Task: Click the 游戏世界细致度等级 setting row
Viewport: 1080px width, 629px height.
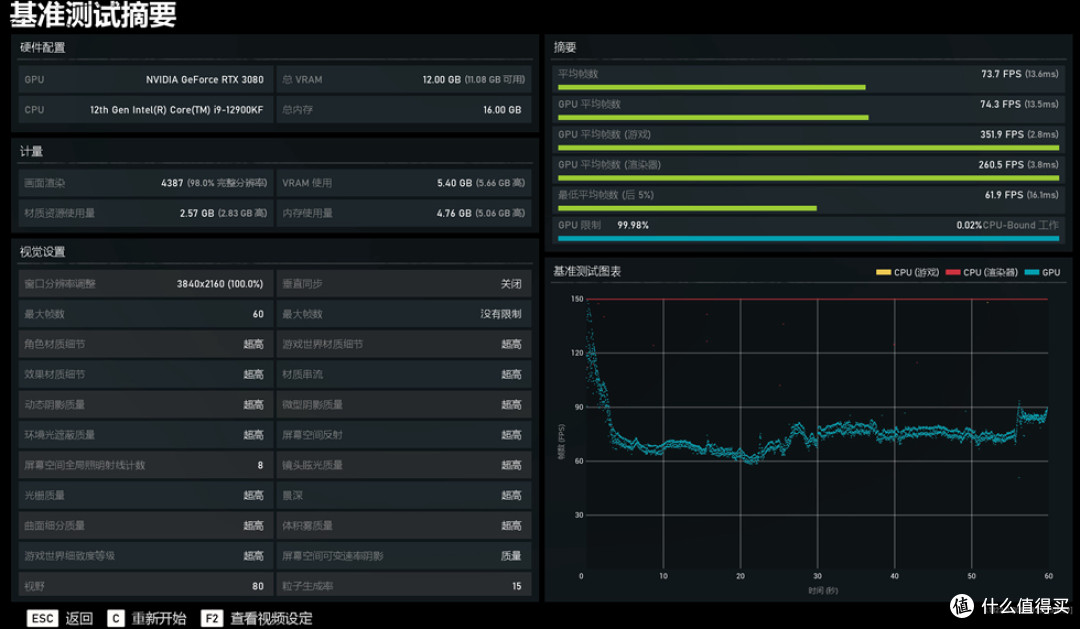Action: tap(145, 556)
